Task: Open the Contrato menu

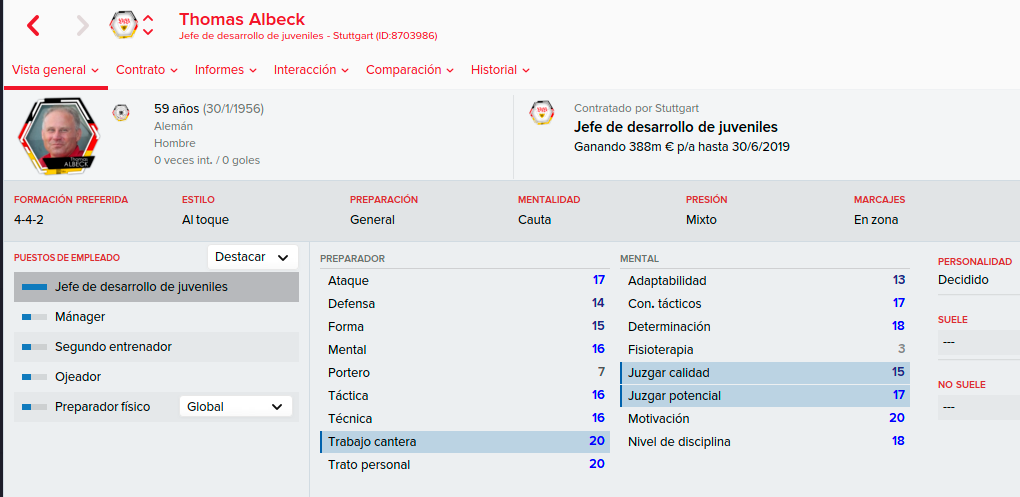Action: (147, 70)
